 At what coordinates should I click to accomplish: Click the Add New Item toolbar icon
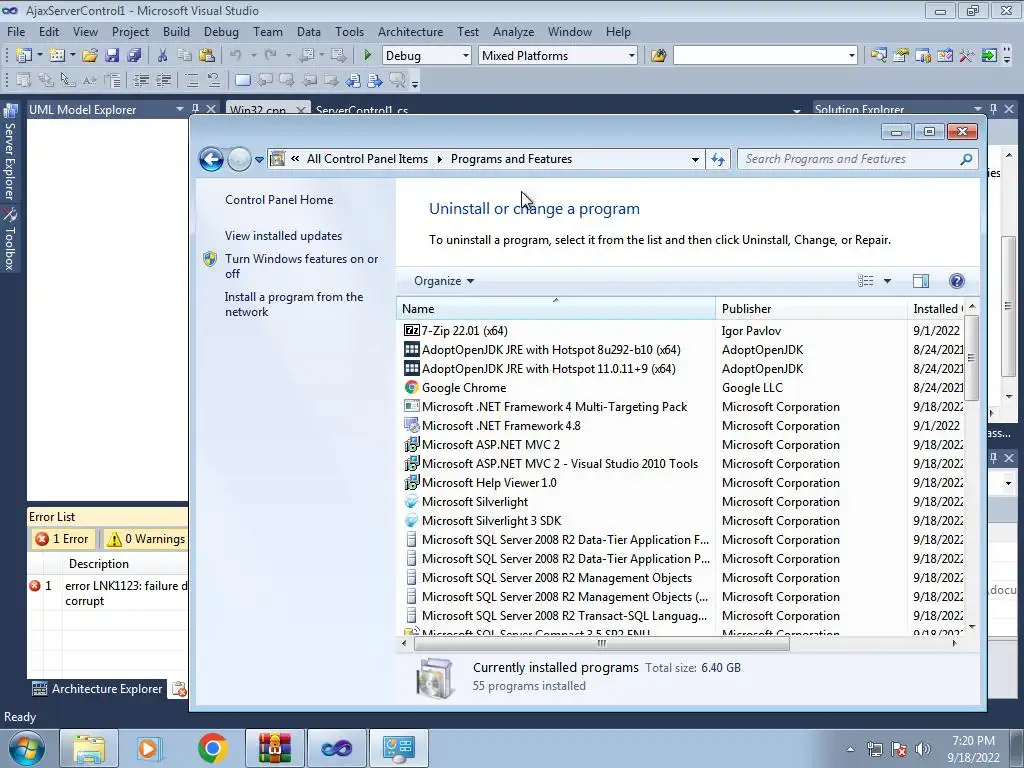click(57, 56)
